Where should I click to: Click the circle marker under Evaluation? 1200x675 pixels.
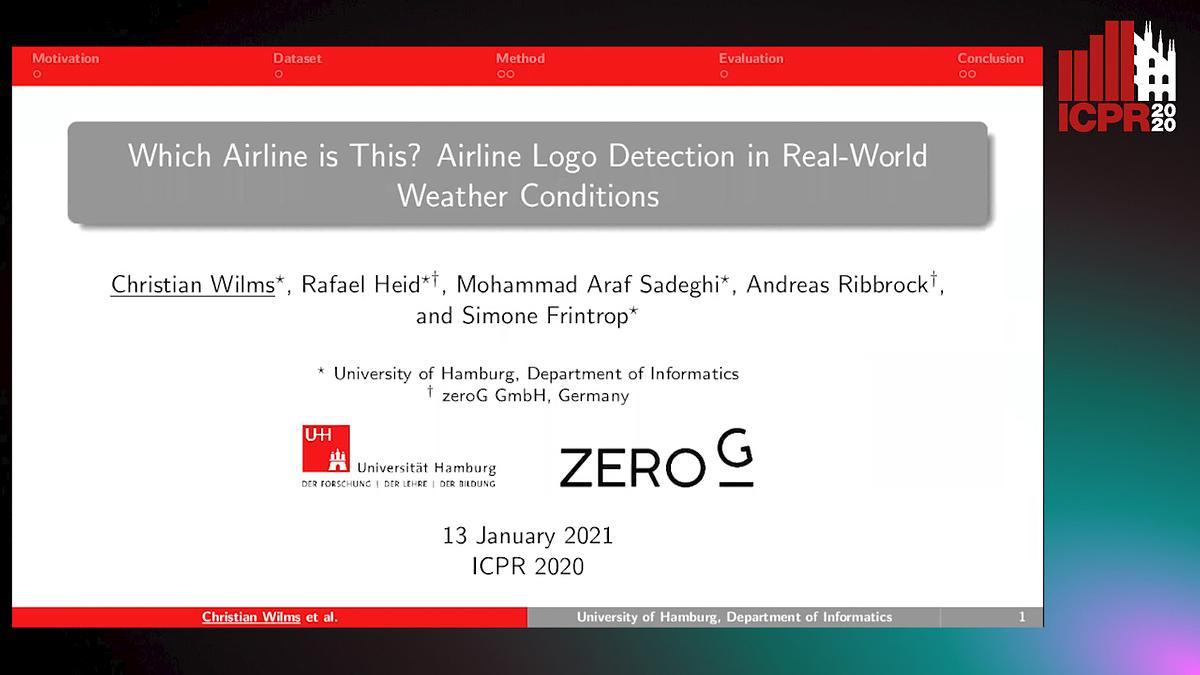tap(723, 74)
